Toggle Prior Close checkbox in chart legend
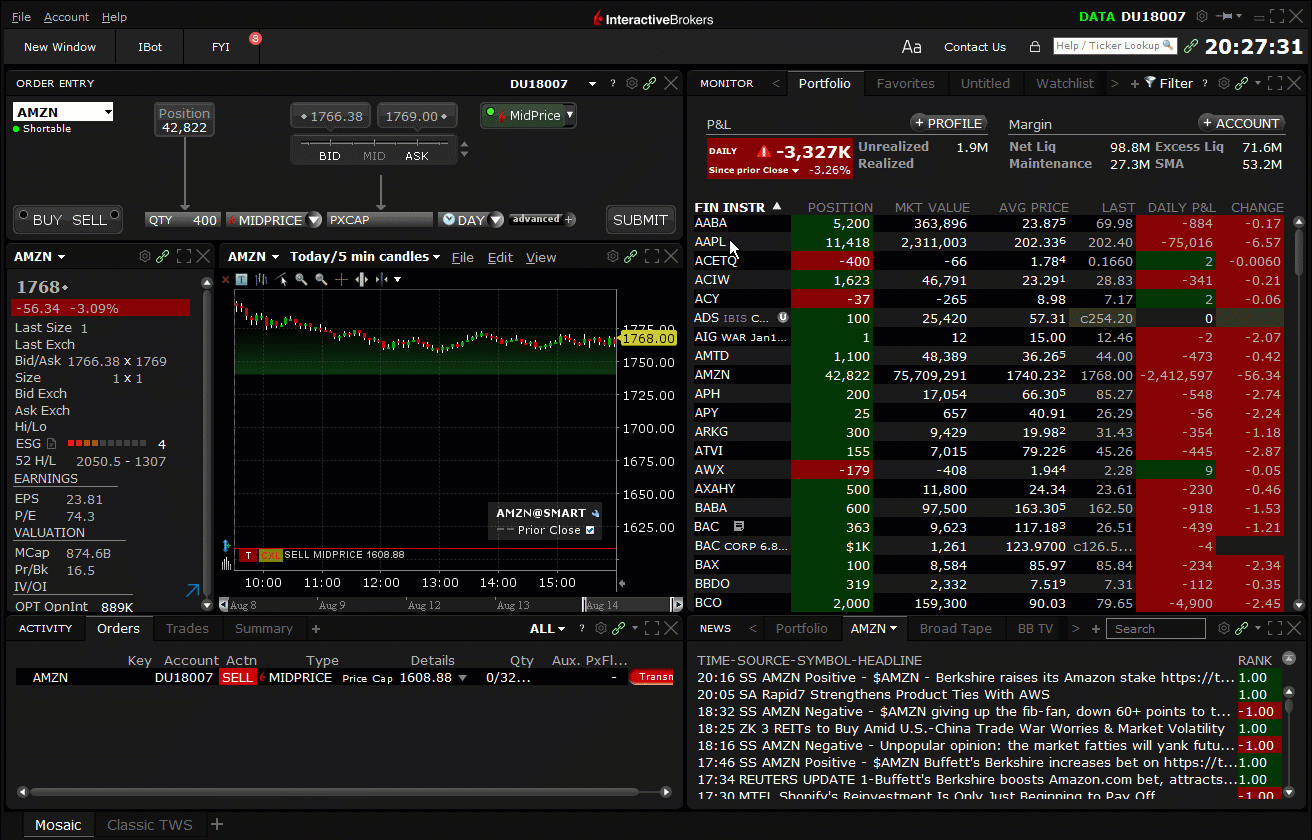 click(x=590, y=530)
